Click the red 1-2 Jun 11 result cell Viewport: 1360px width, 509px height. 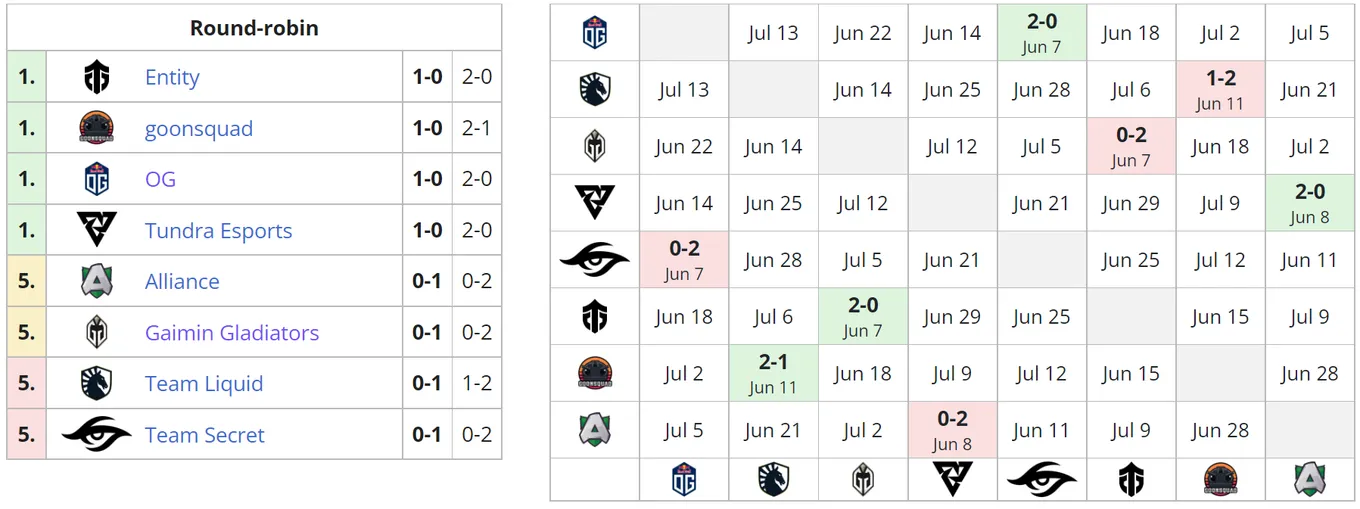click(x=1220, y=90)
